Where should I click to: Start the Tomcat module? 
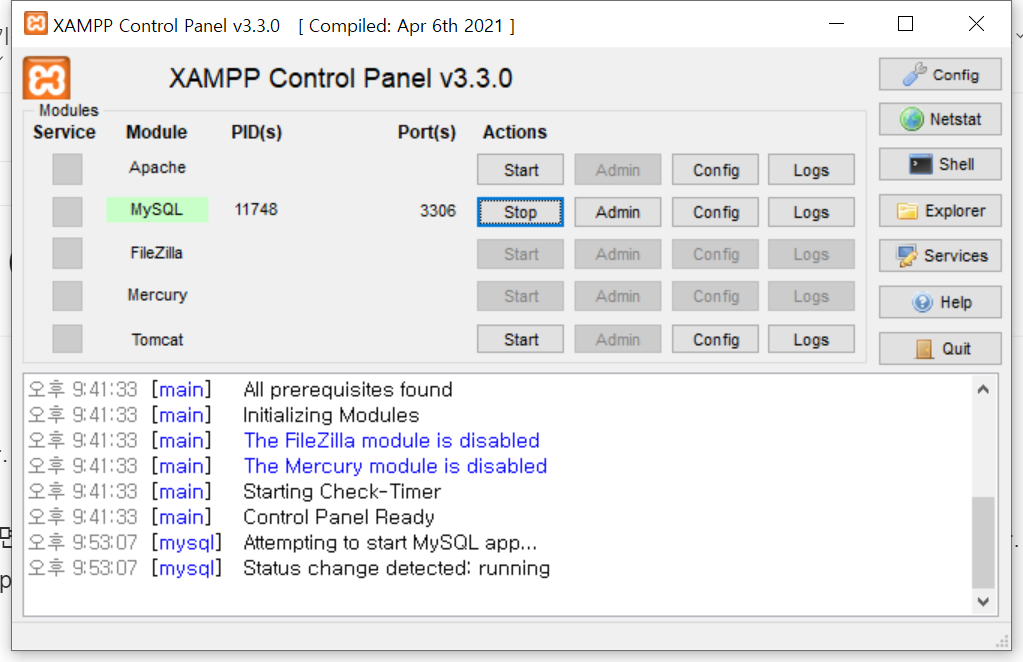[520, 339]
